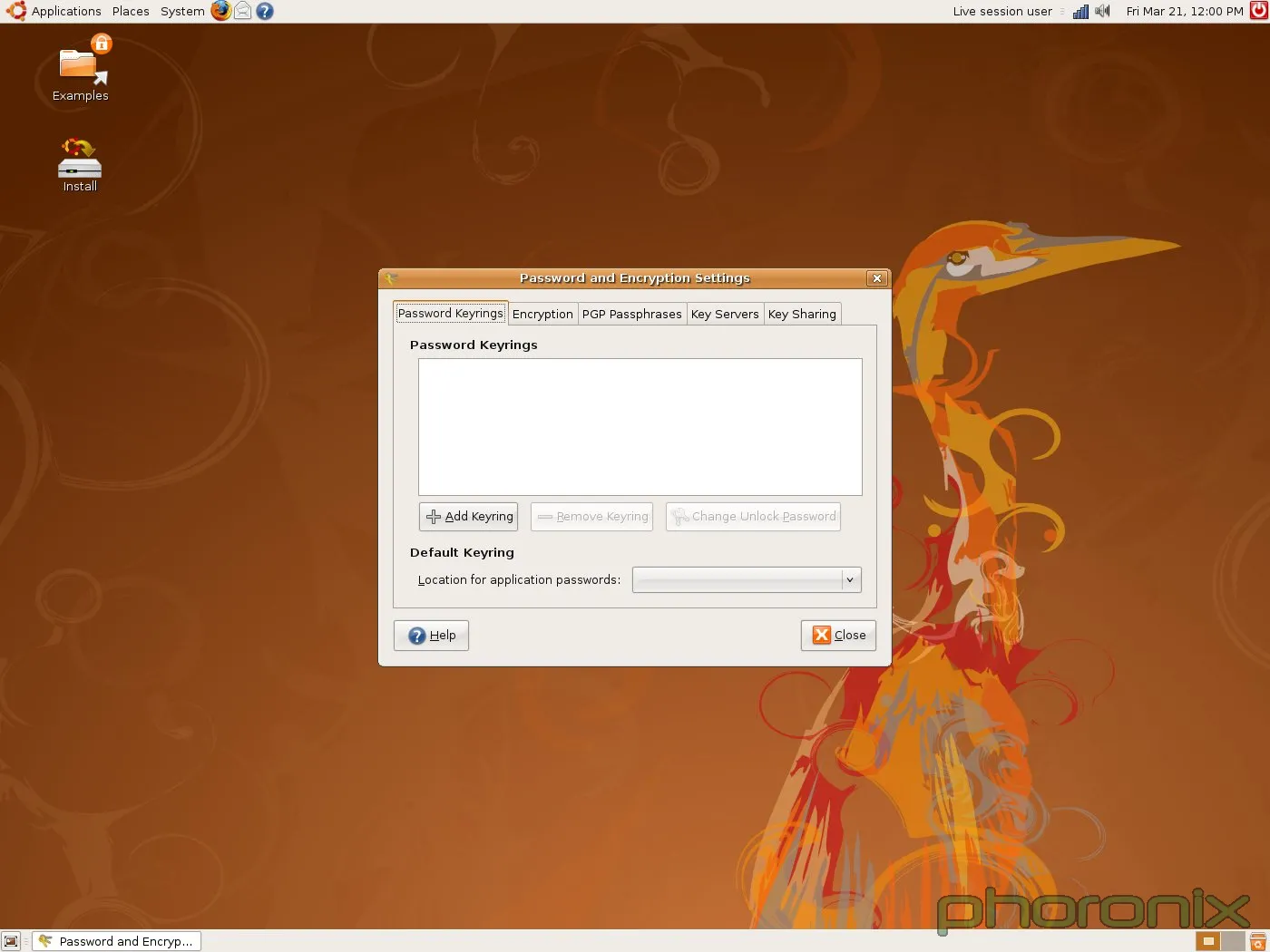Click the Change Unlock Password button
The image size is (1270, 952).
tap(753, 517)
